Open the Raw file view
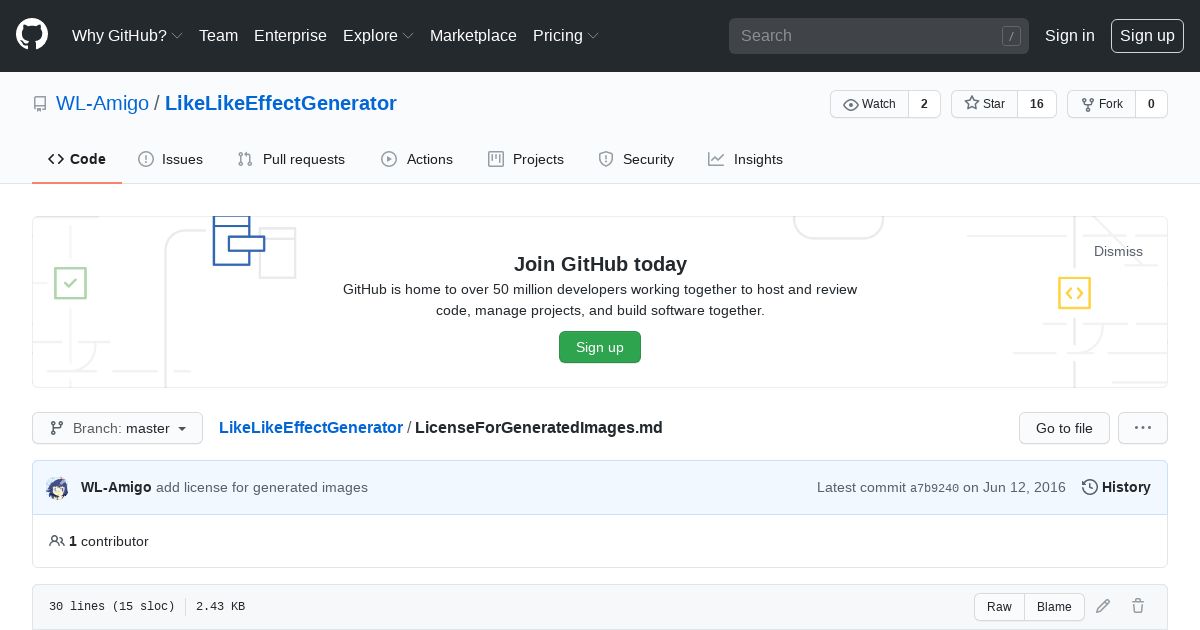The height and width of the screenshot is (630, 1200). point(999,607)
